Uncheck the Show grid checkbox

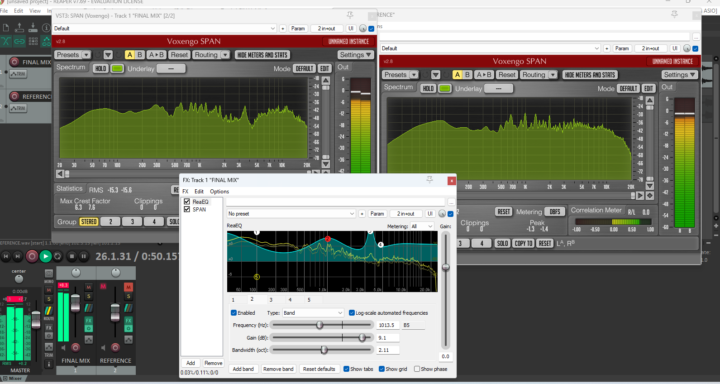[x=382, y=369]
